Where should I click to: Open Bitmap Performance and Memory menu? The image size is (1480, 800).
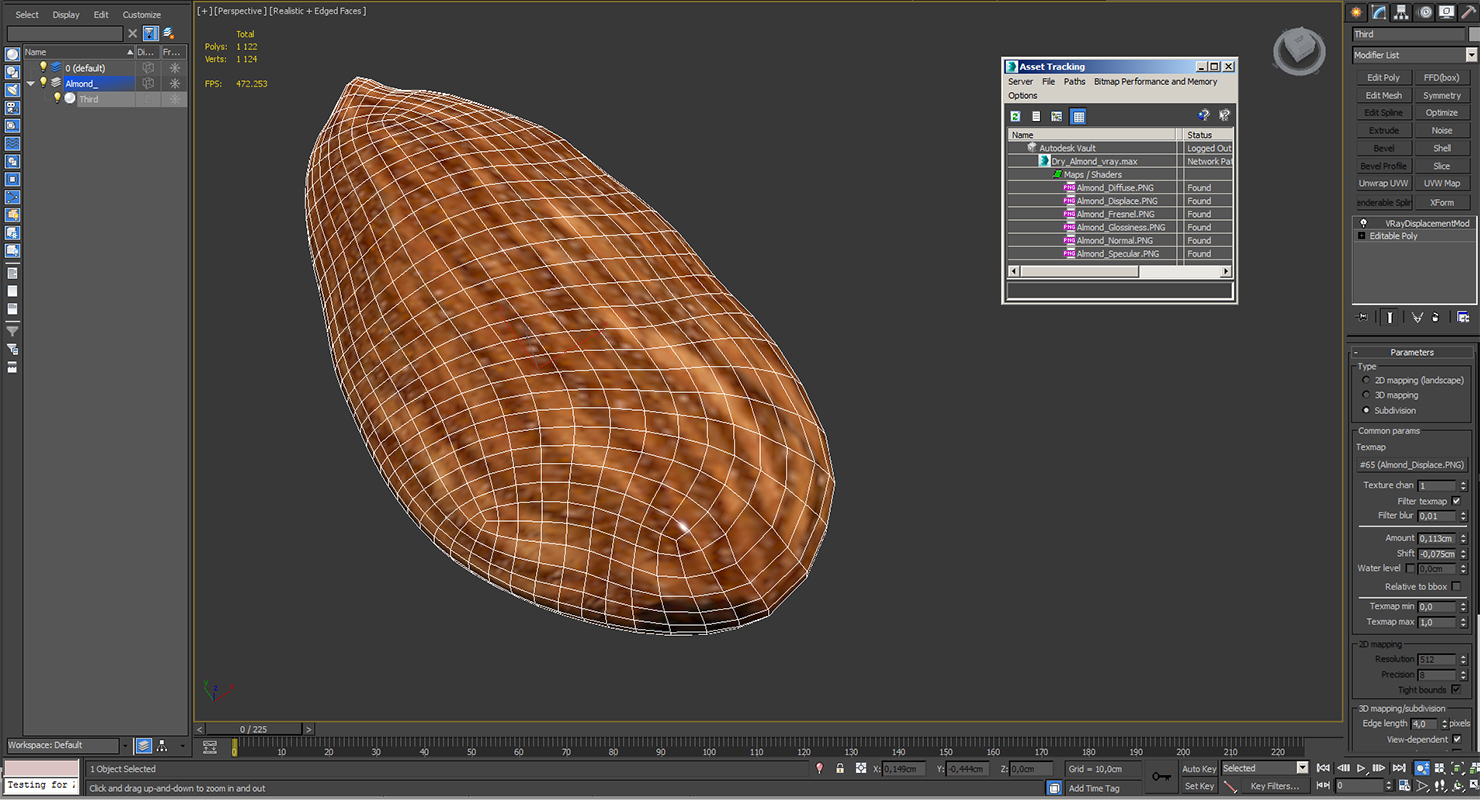(1155, 82)
